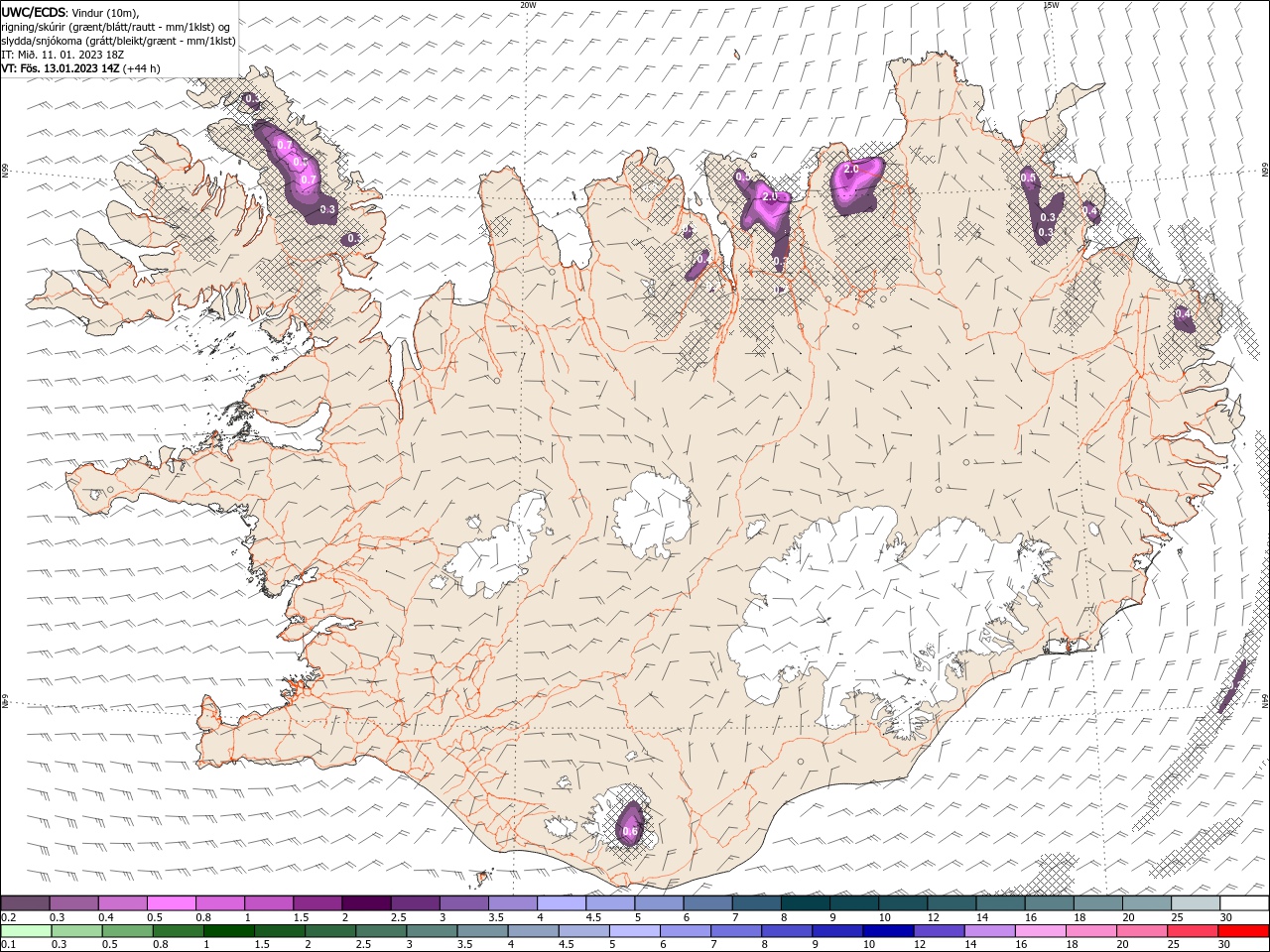
Task: Select the bottom-row legend swatch labeled 2.5
Action: tap(381, 931)
